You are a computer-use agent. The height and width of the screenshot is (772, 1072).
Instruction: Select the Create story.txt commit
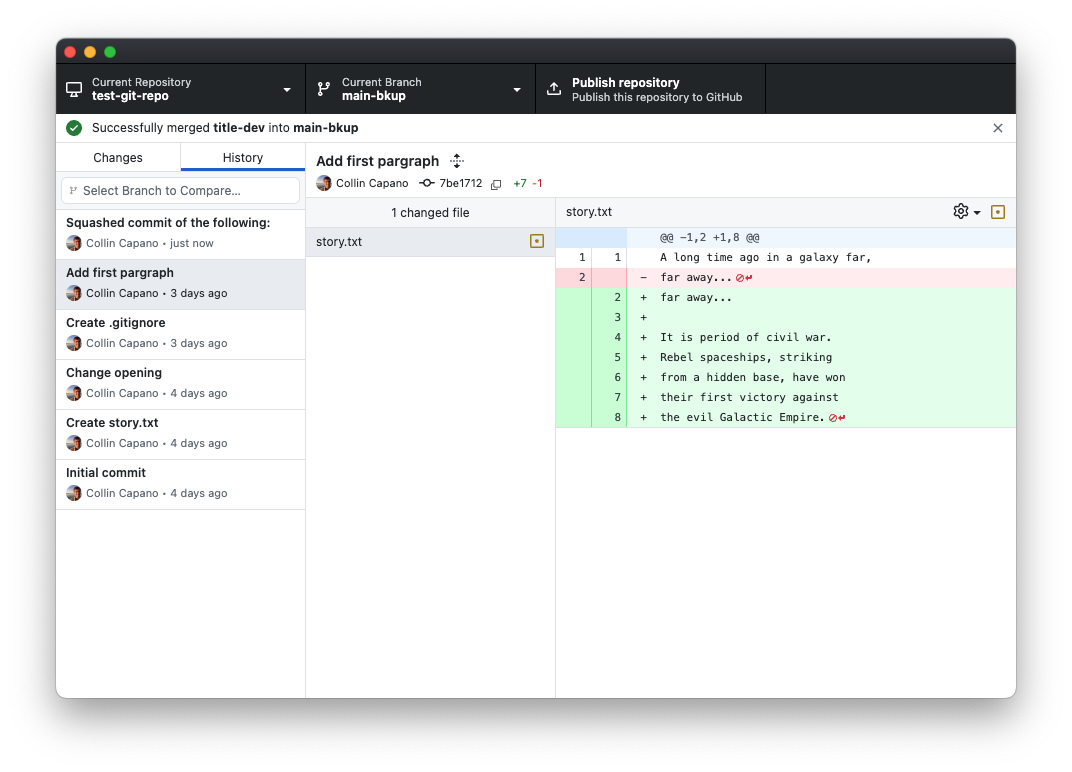tap(180, 434)
